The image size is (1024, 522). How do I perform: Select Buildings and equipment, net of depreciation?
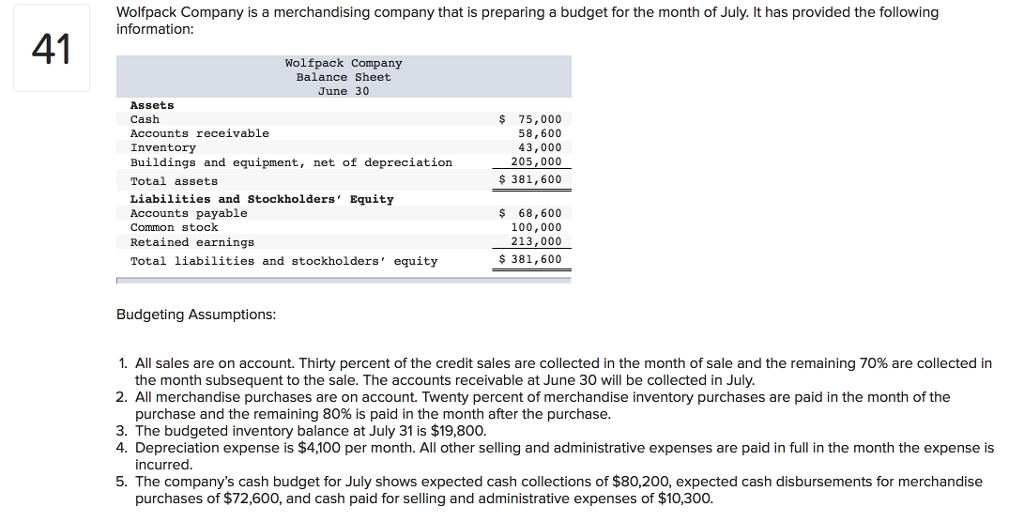[x=291, y=162]
